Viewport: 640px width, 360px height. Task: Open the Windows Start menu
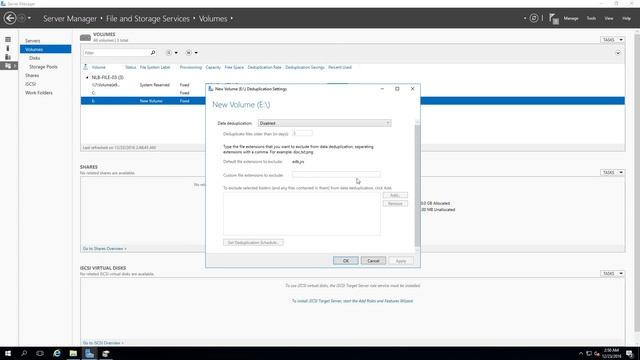click(x=8, y=353)
